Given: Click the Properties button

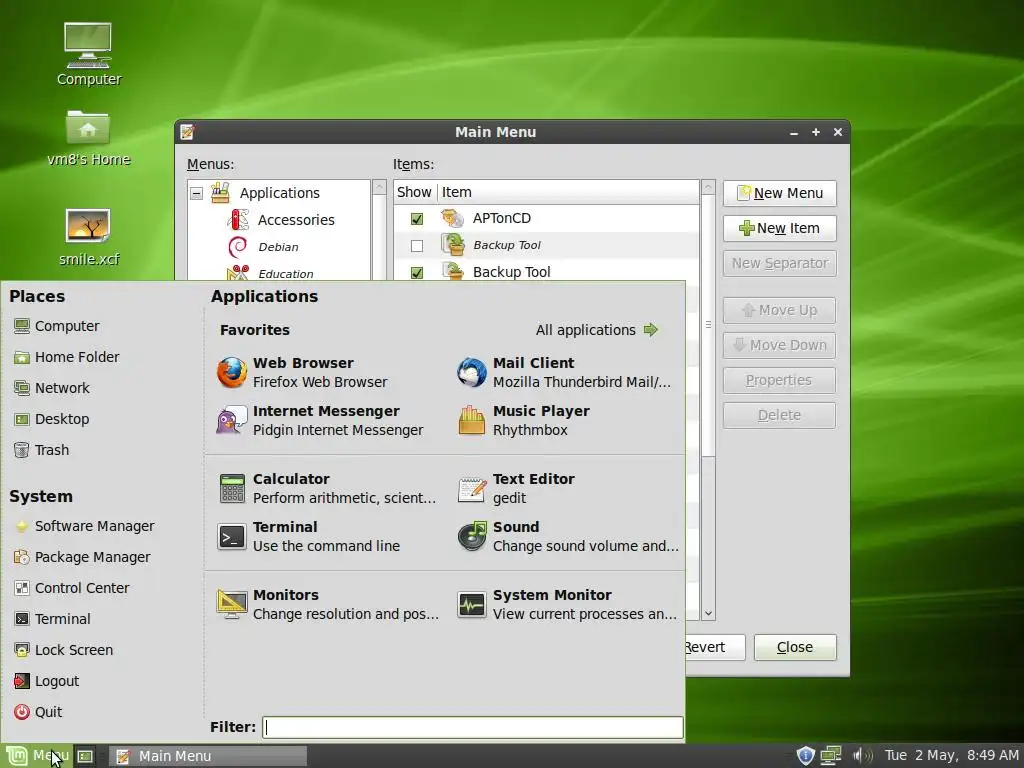Looking at the screenshot, I should click(x=780, y=380).
